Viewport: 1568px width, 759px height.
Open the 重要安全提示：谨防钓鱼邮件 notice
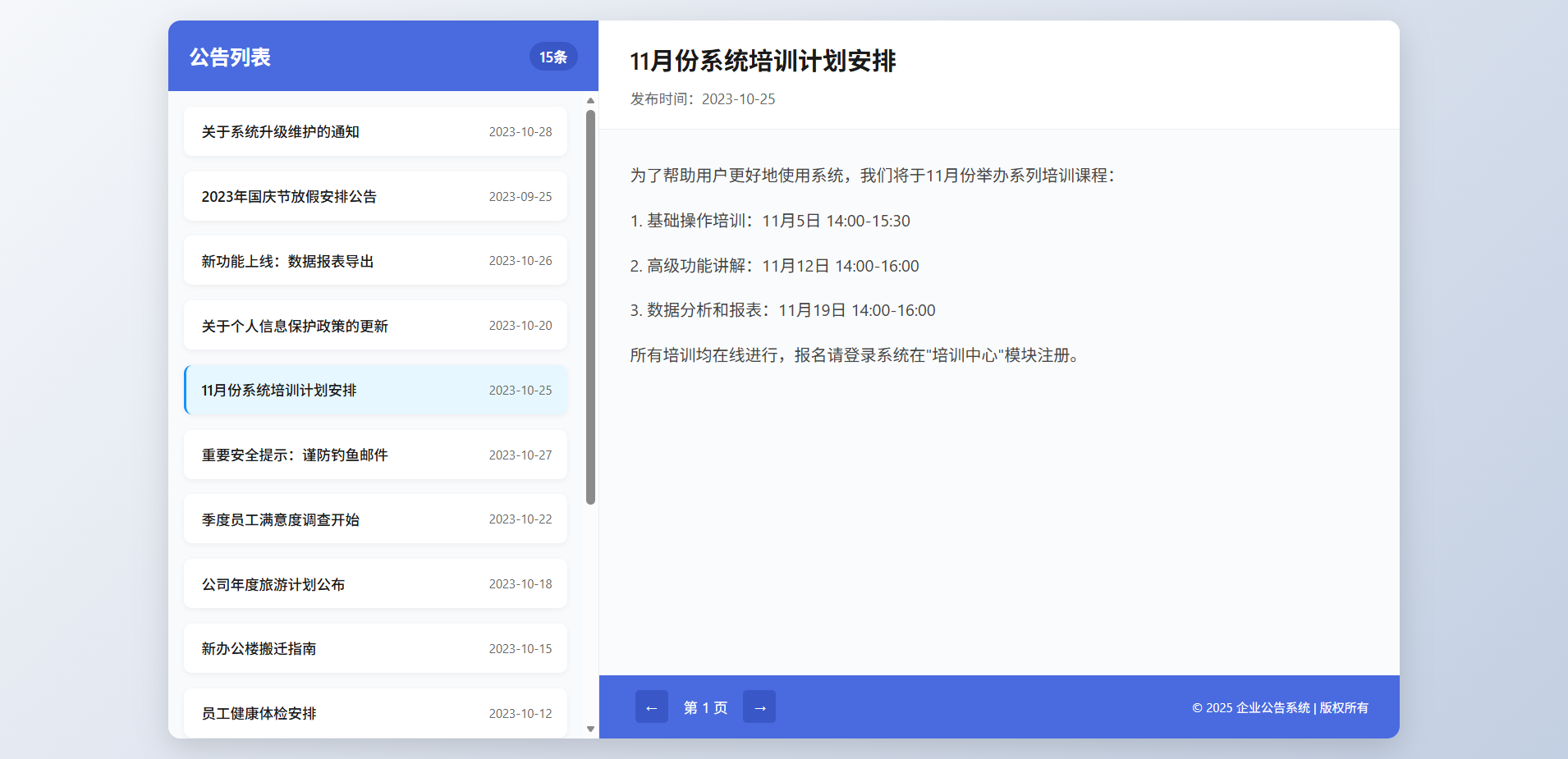point(374,455)
